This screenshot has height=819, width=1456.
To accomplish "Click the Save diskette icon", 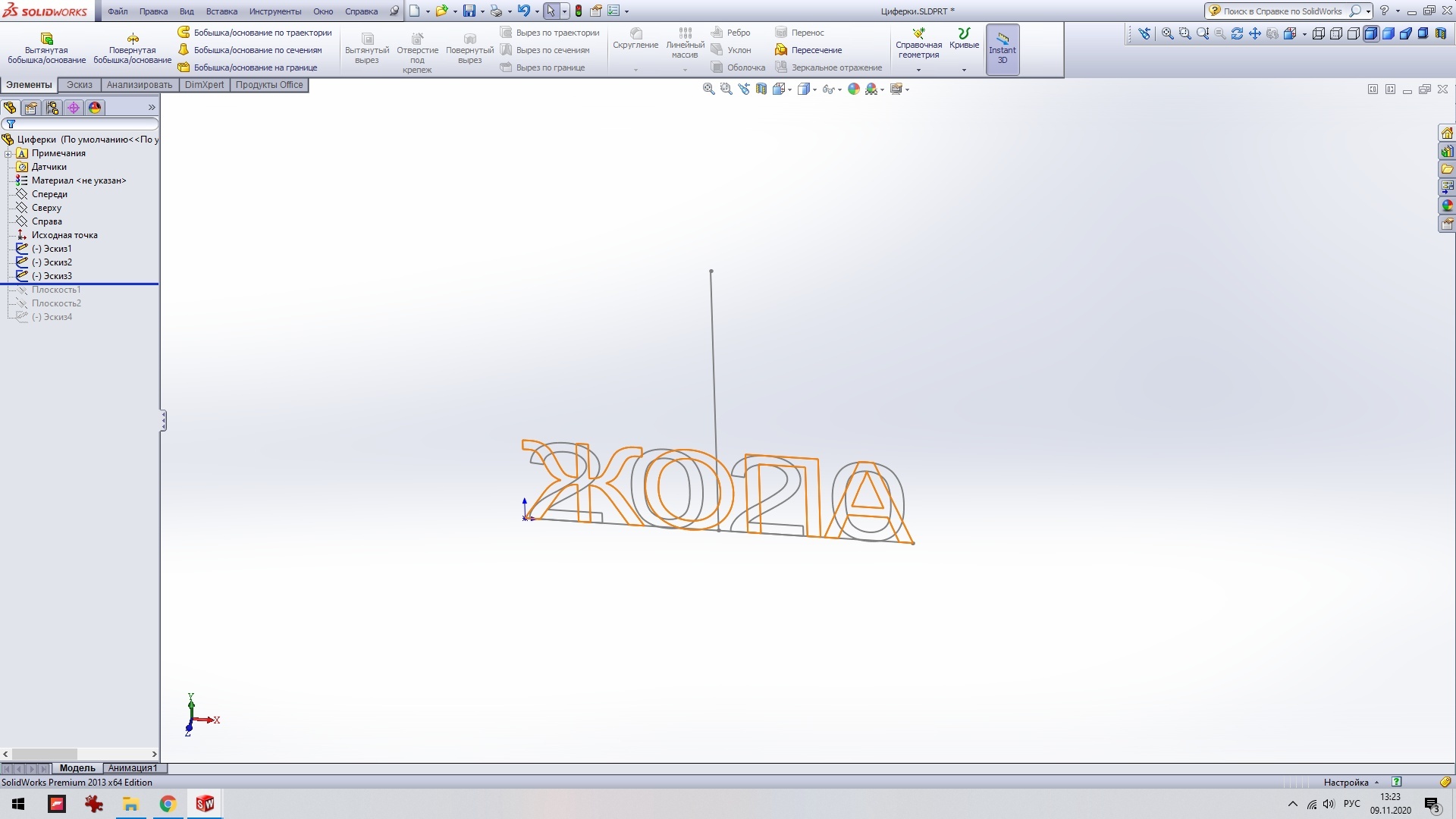I will (x=469, y=11).
